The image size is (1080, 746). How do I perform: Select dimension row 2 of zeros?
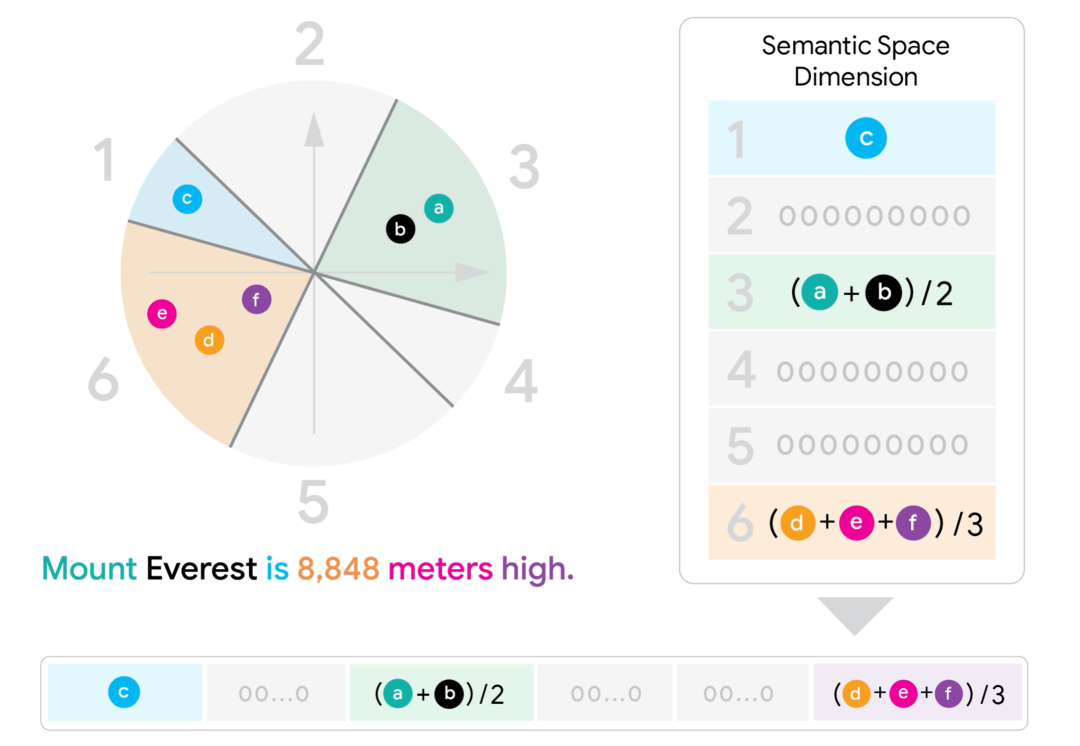pyautogui.click(x=852, y=215)
